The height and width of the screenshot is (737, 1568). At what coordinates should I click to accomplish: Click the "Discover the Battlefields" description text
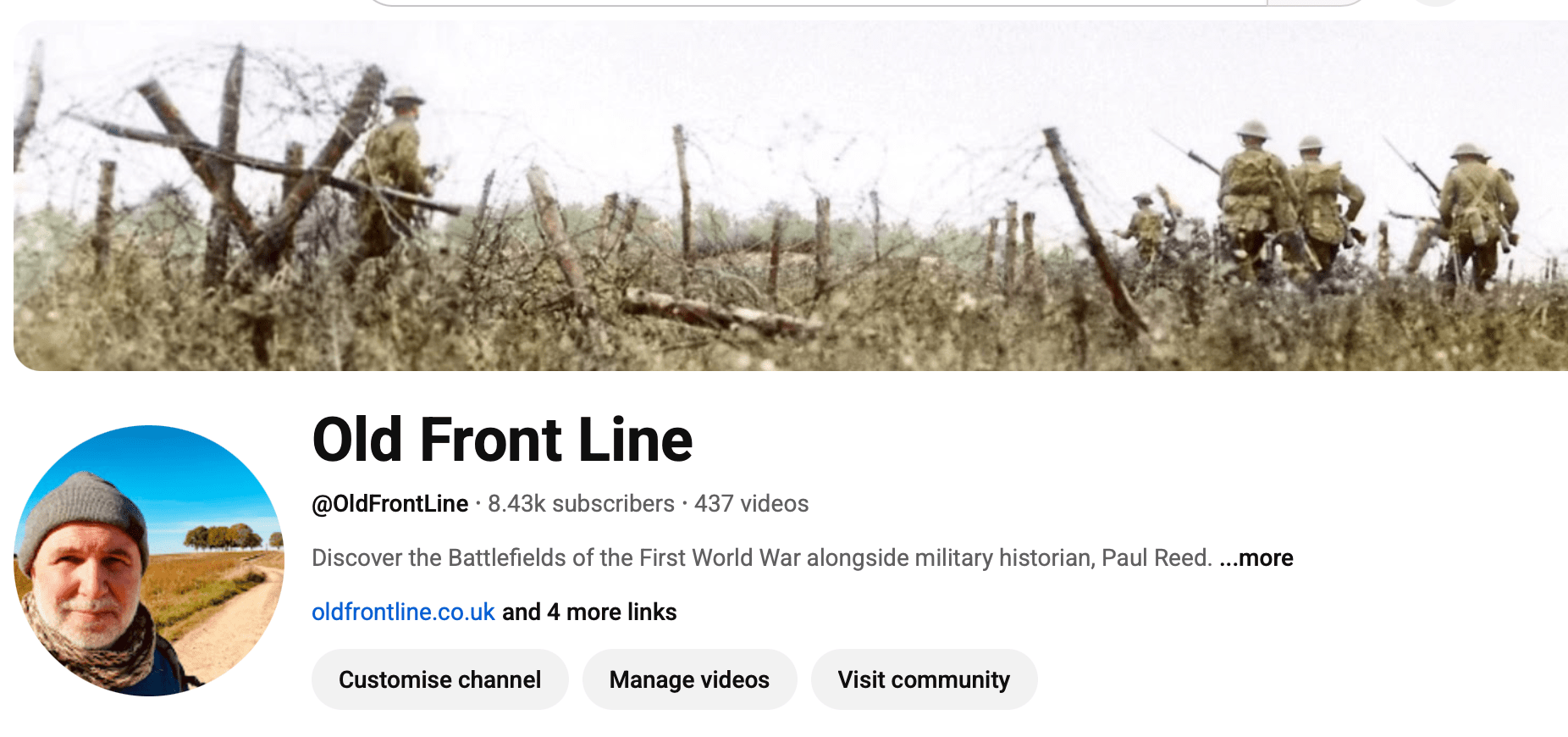[x=762, y=557]
